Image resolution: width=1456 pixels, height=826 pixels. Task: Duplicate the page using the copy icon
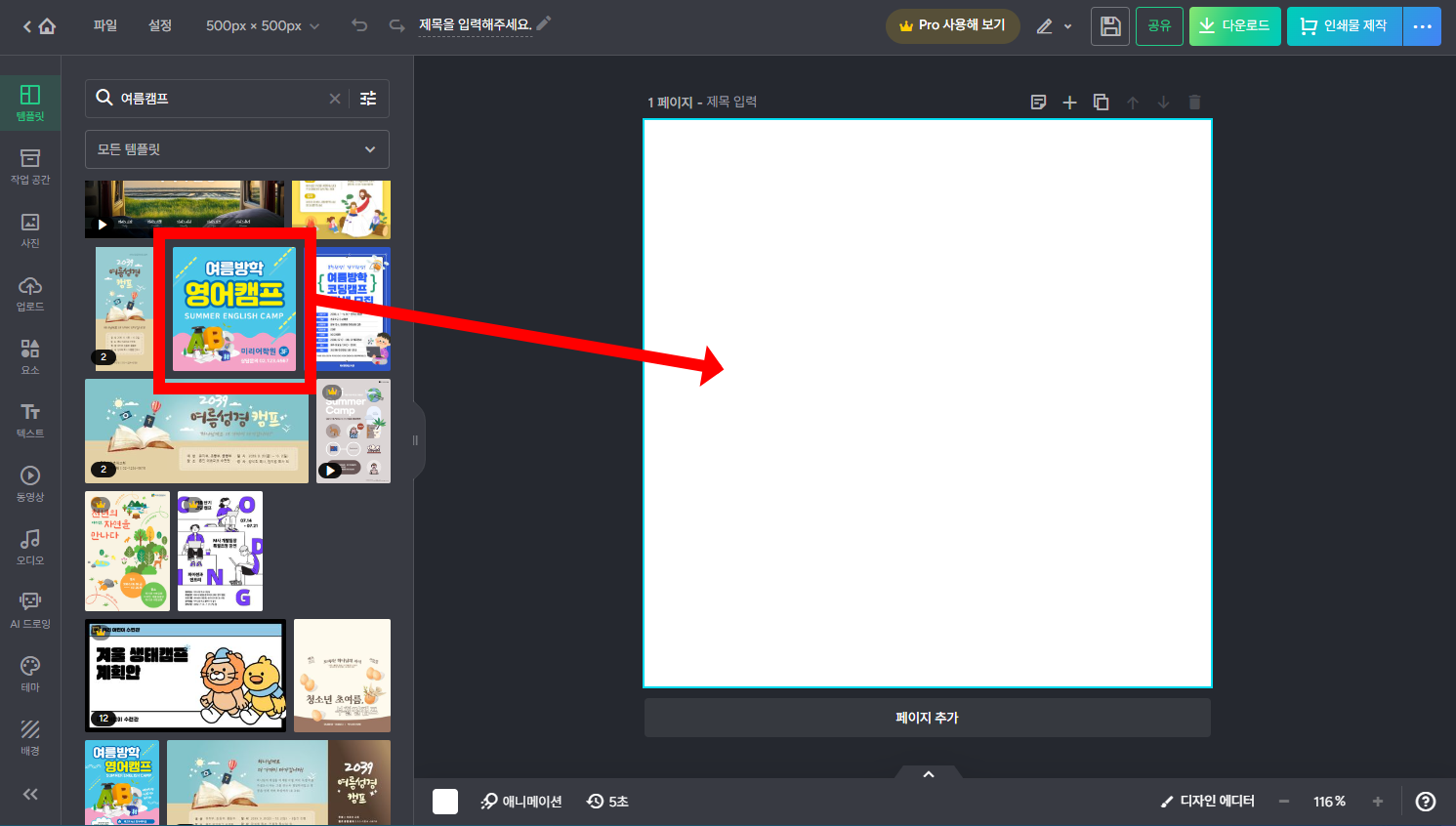click(x=1101, y=102)
